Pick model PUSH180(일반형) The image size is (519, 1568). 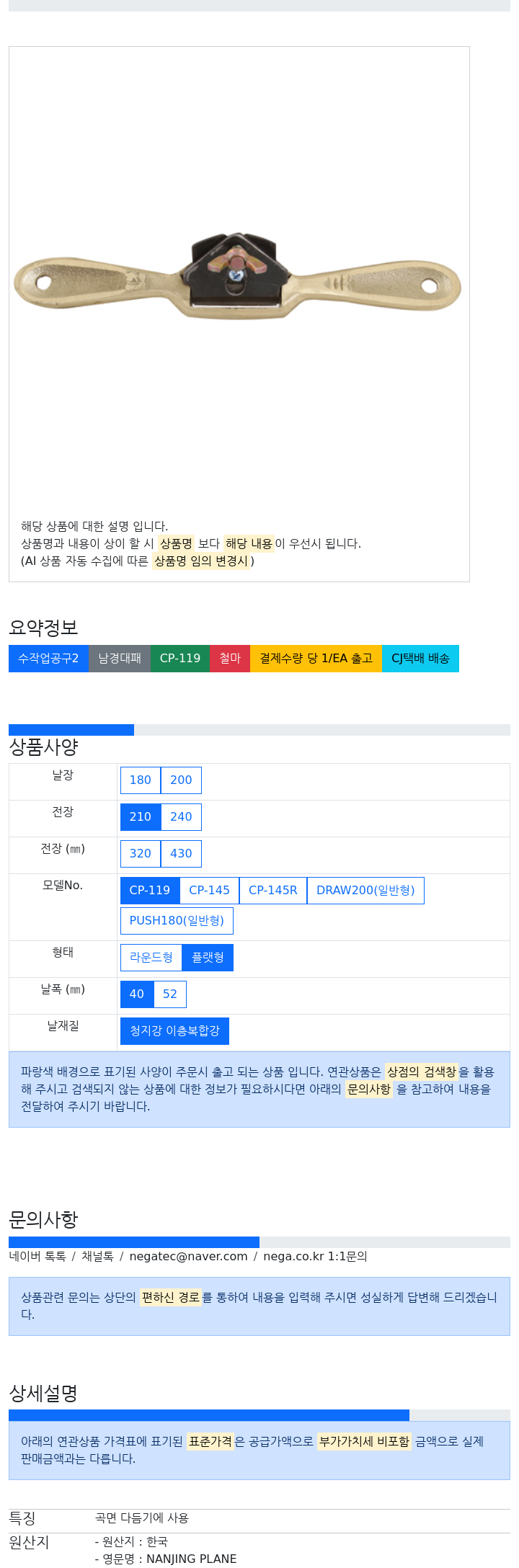tap(177, 921)
